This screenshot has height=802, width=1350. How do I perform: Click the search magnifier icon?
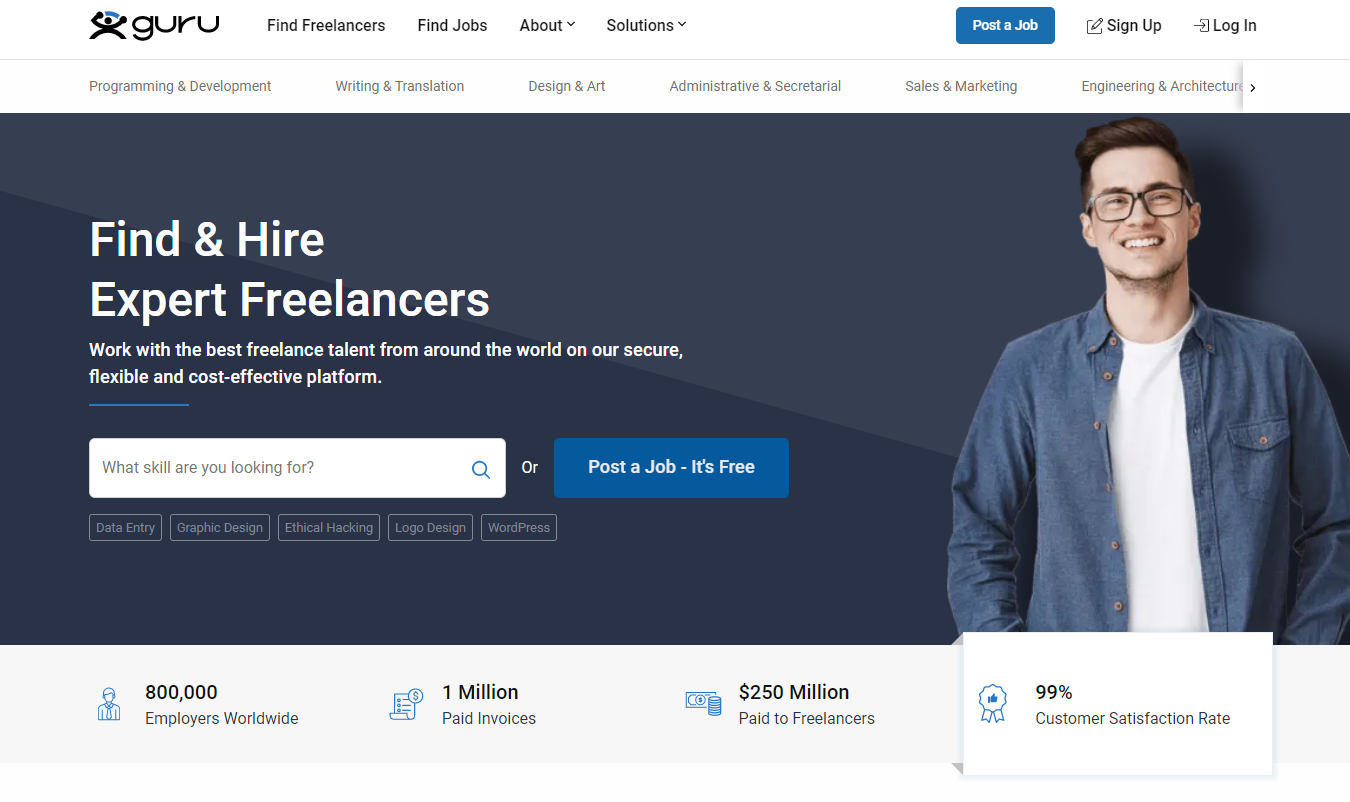[481, 469]
